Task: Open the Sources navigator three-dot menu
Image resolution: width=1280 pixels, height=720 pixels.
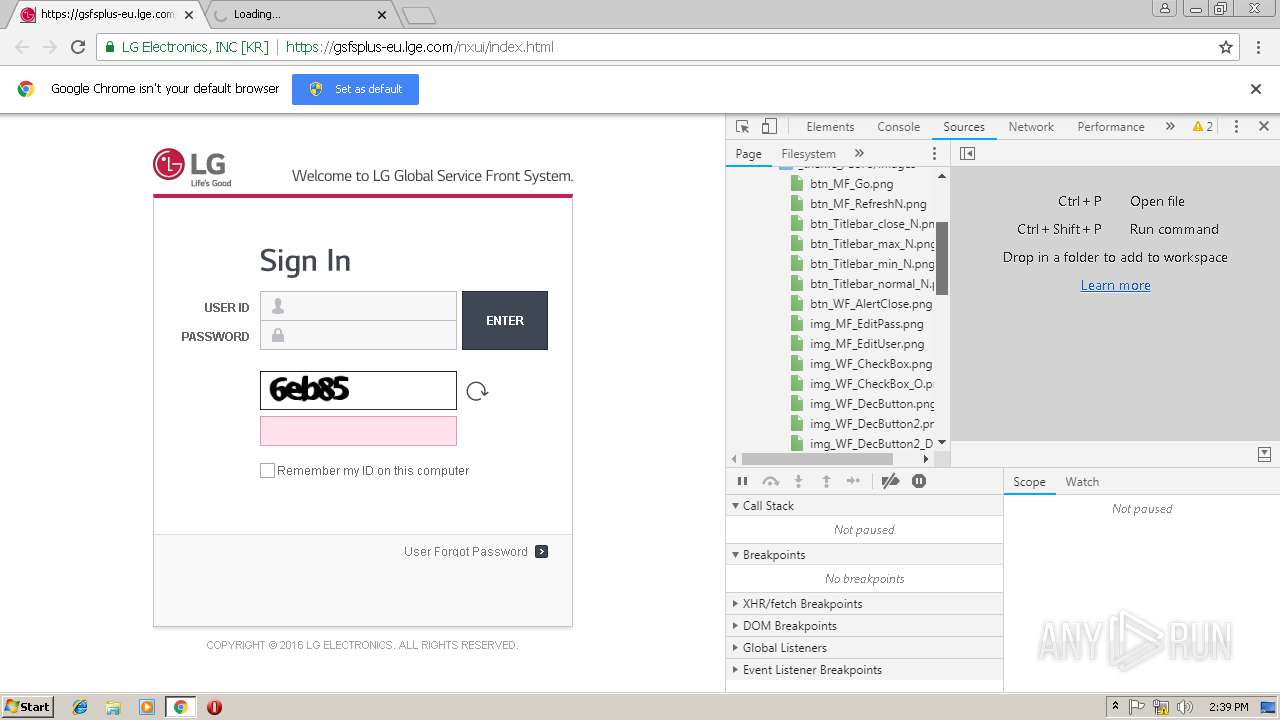Action: [x=935, y=153]
